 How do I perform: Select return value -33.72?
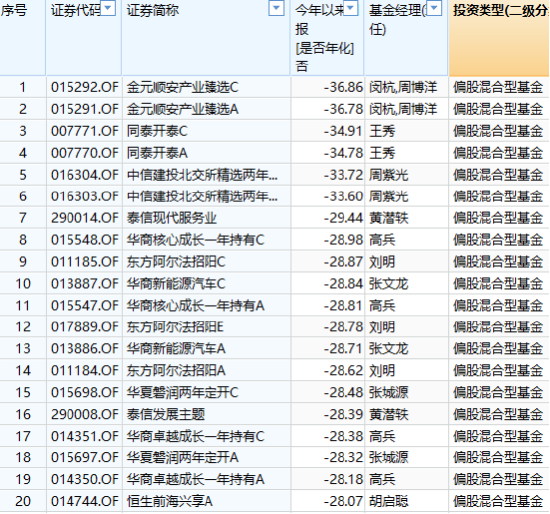coord(343,175)
